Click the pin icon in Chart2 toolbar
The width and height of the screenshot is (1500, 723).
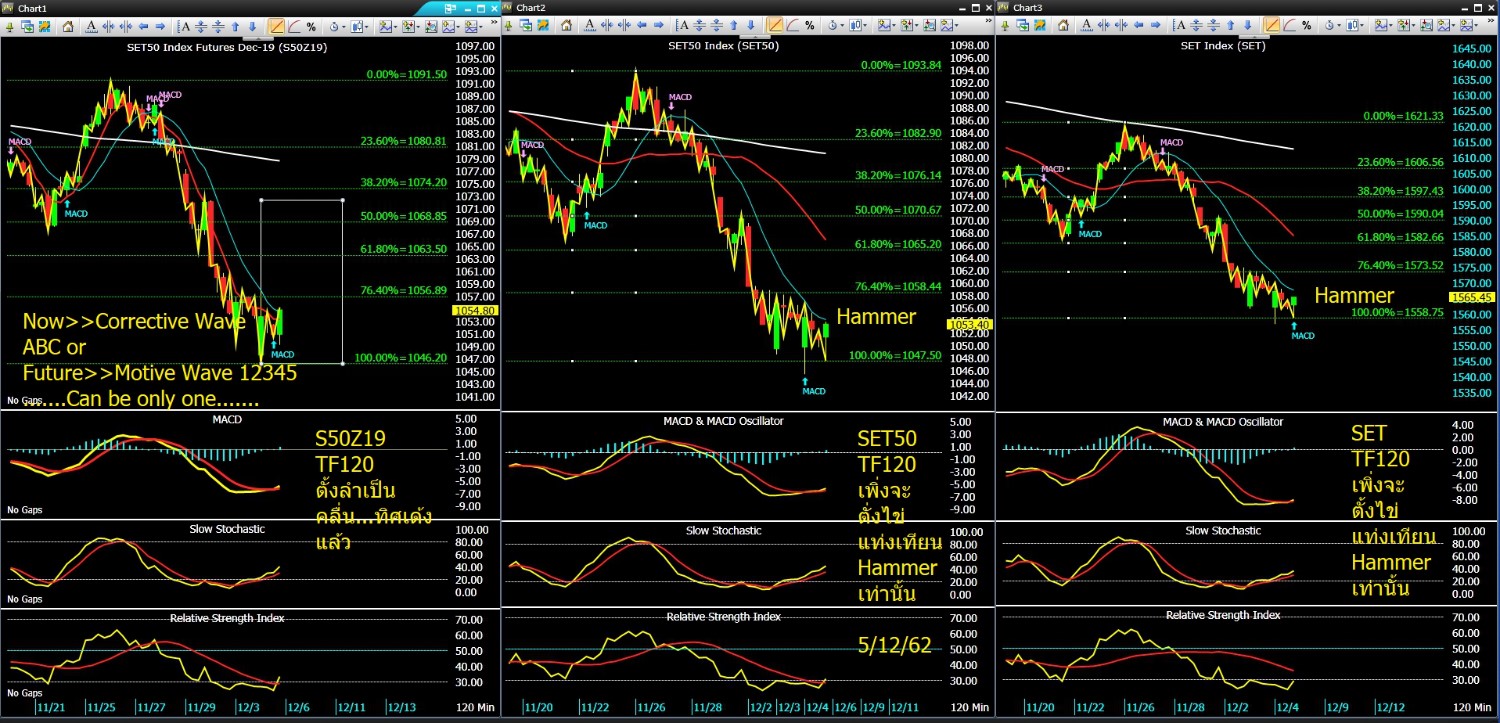tap(510, 26)
